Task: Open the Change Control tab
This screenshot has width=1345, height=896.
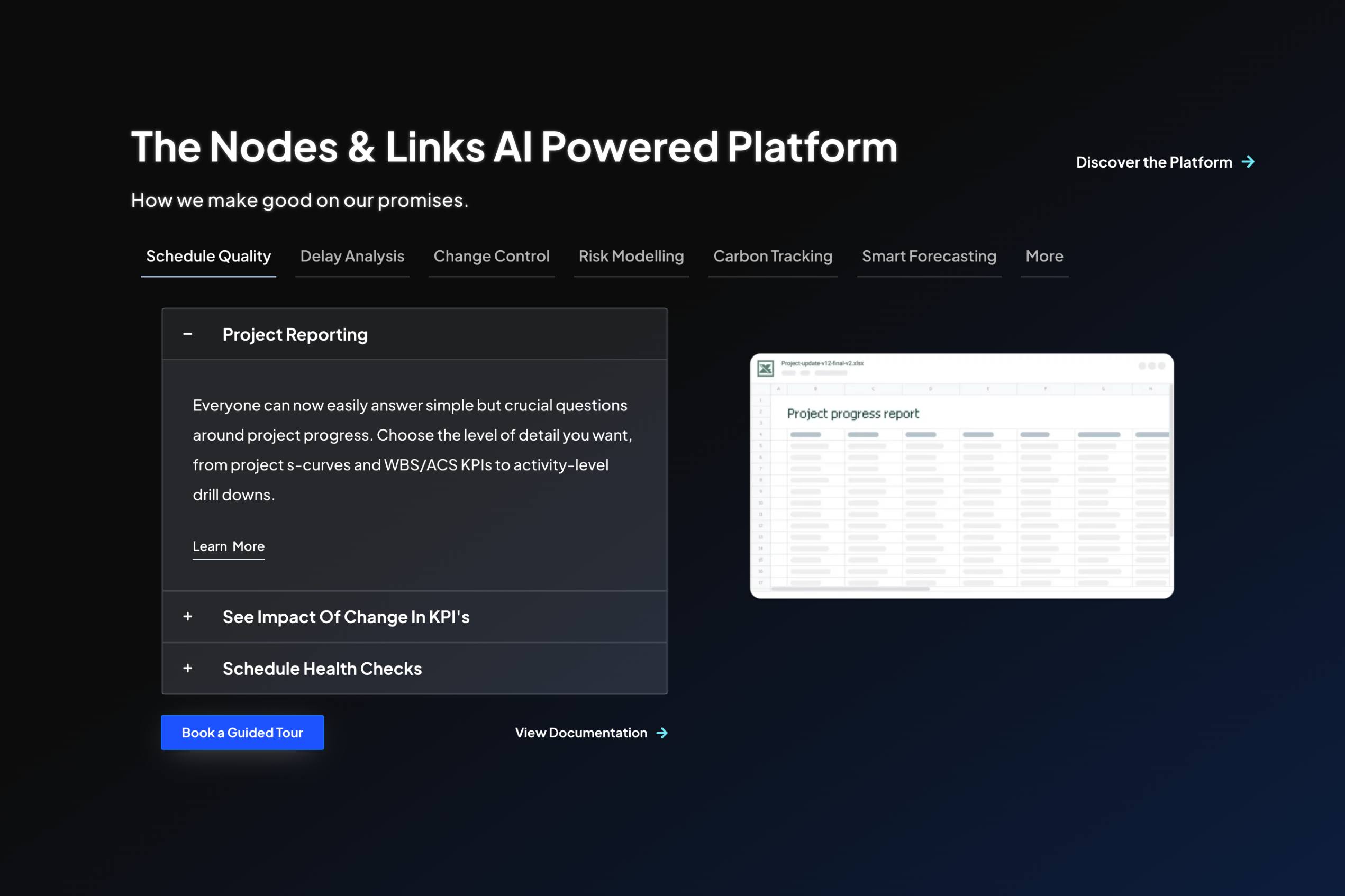Action: (492, 257)
